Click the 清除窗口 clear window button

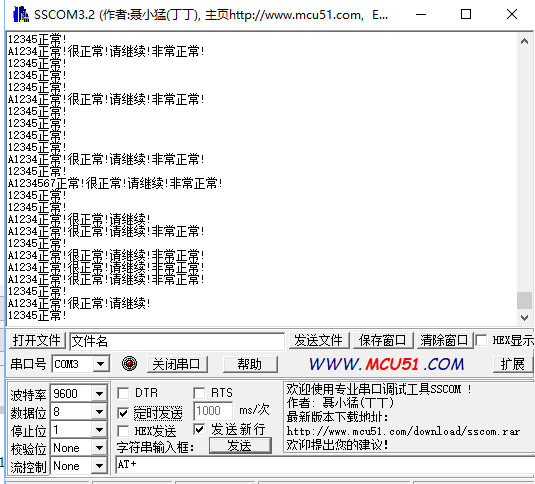coord(445,340)
